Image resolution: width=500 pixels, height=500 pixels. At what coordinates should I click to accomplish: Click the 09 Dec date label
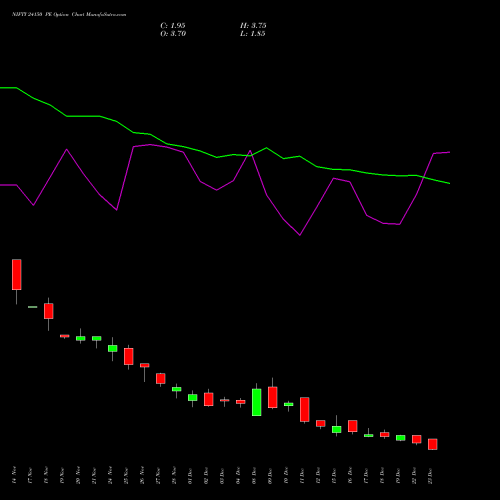(x=270, y=475)
